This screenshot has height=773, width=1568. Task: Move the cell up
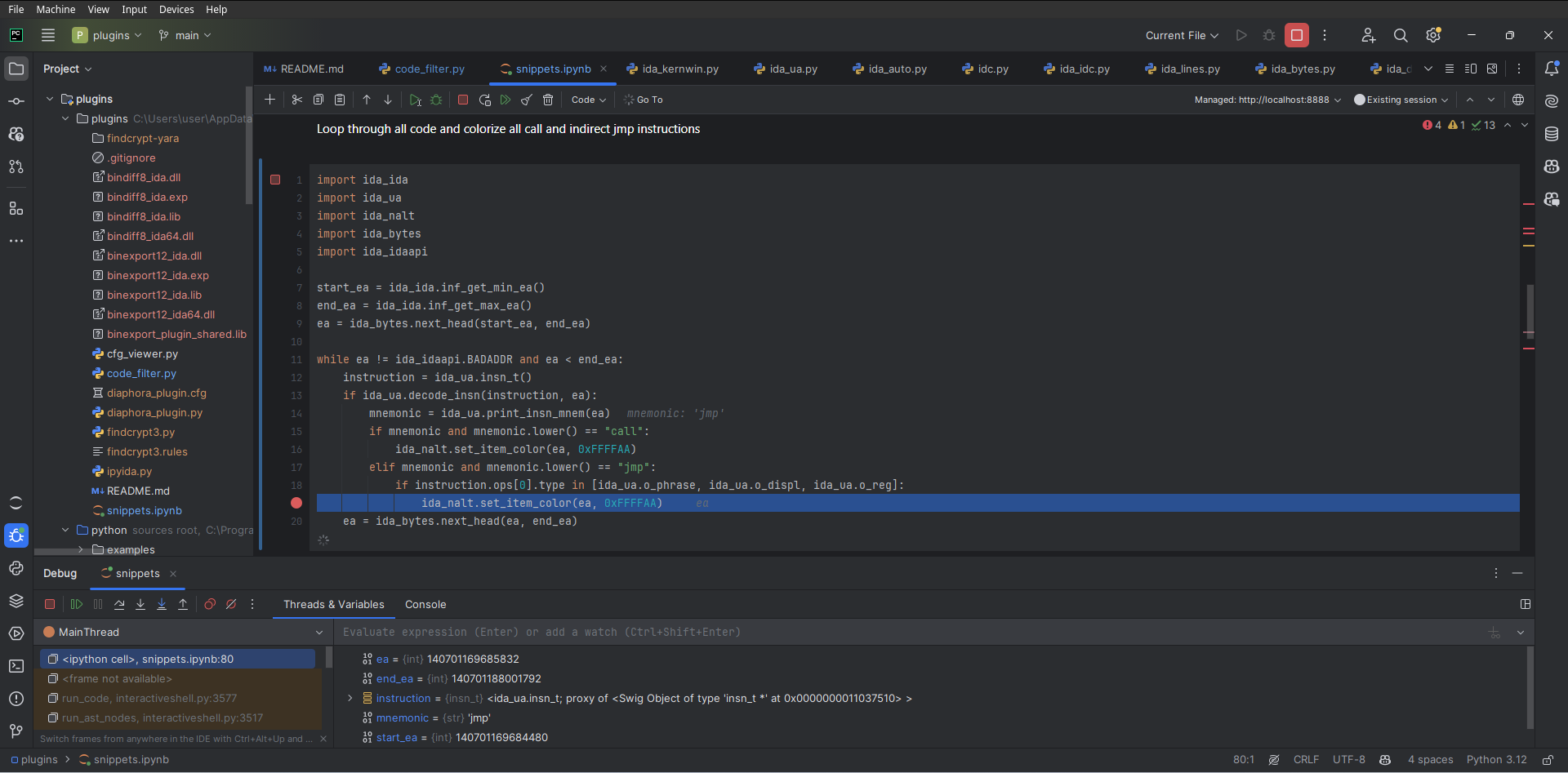click(x=367, y=100)
